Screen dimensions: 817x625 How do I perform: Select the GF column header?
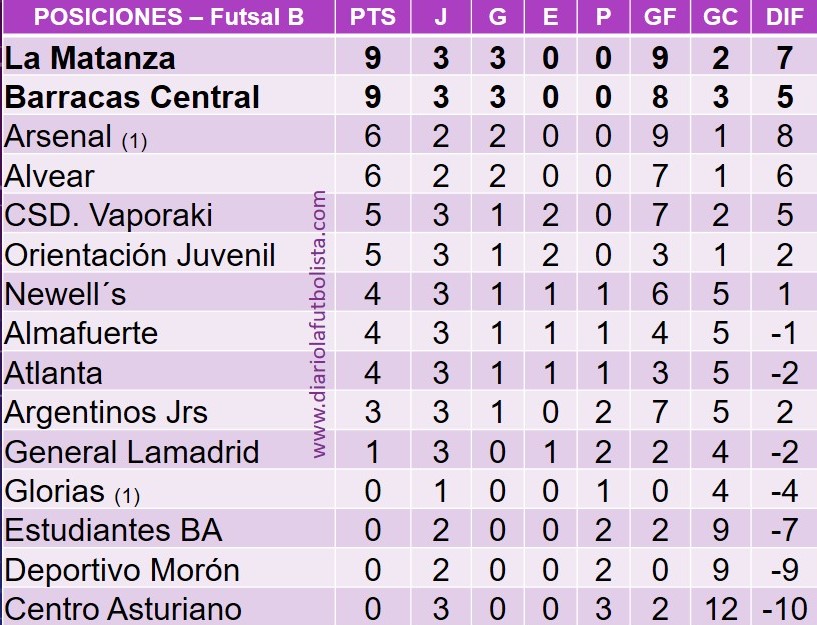point(660,18)
